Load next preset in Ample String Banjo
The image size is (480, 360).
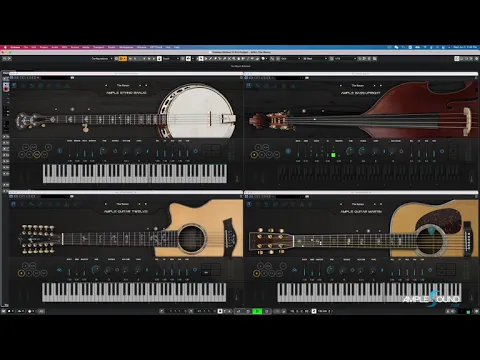(x=140, y=85)
